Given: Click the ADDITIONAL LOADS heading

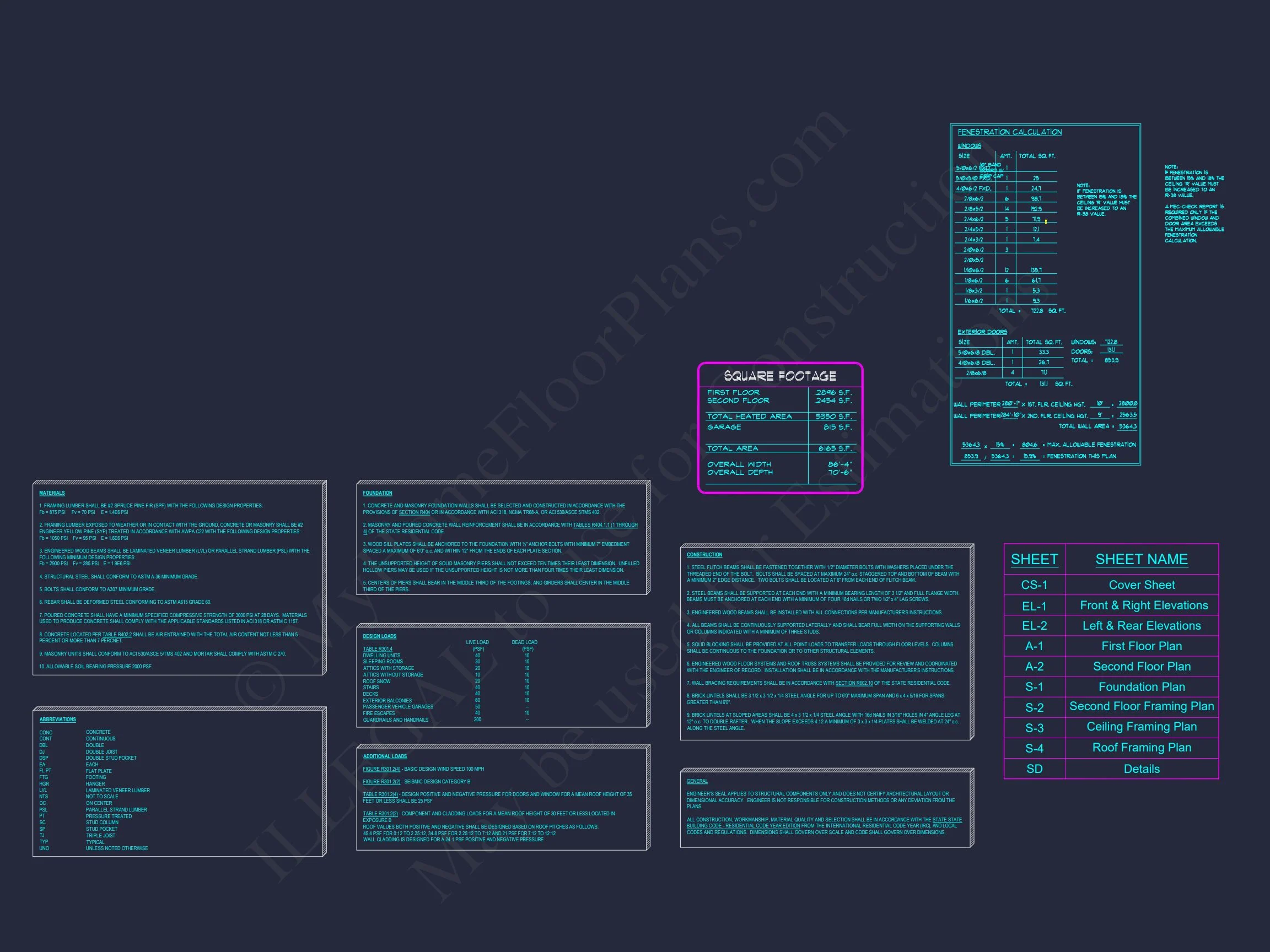Looking at the screenshot, I should 385,756.
